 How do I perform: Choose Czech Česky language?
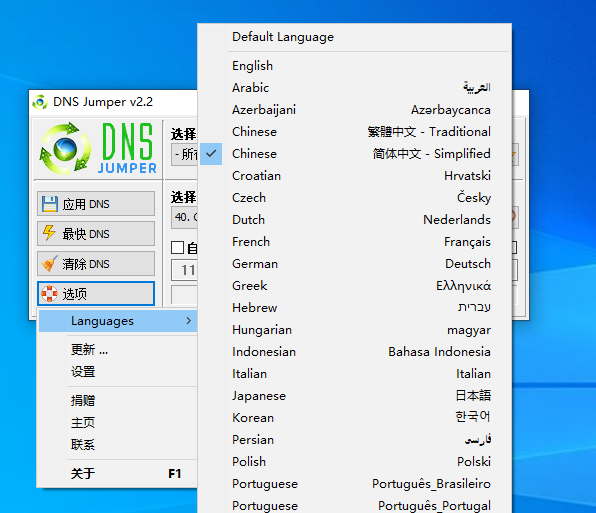tap(355, 198)
